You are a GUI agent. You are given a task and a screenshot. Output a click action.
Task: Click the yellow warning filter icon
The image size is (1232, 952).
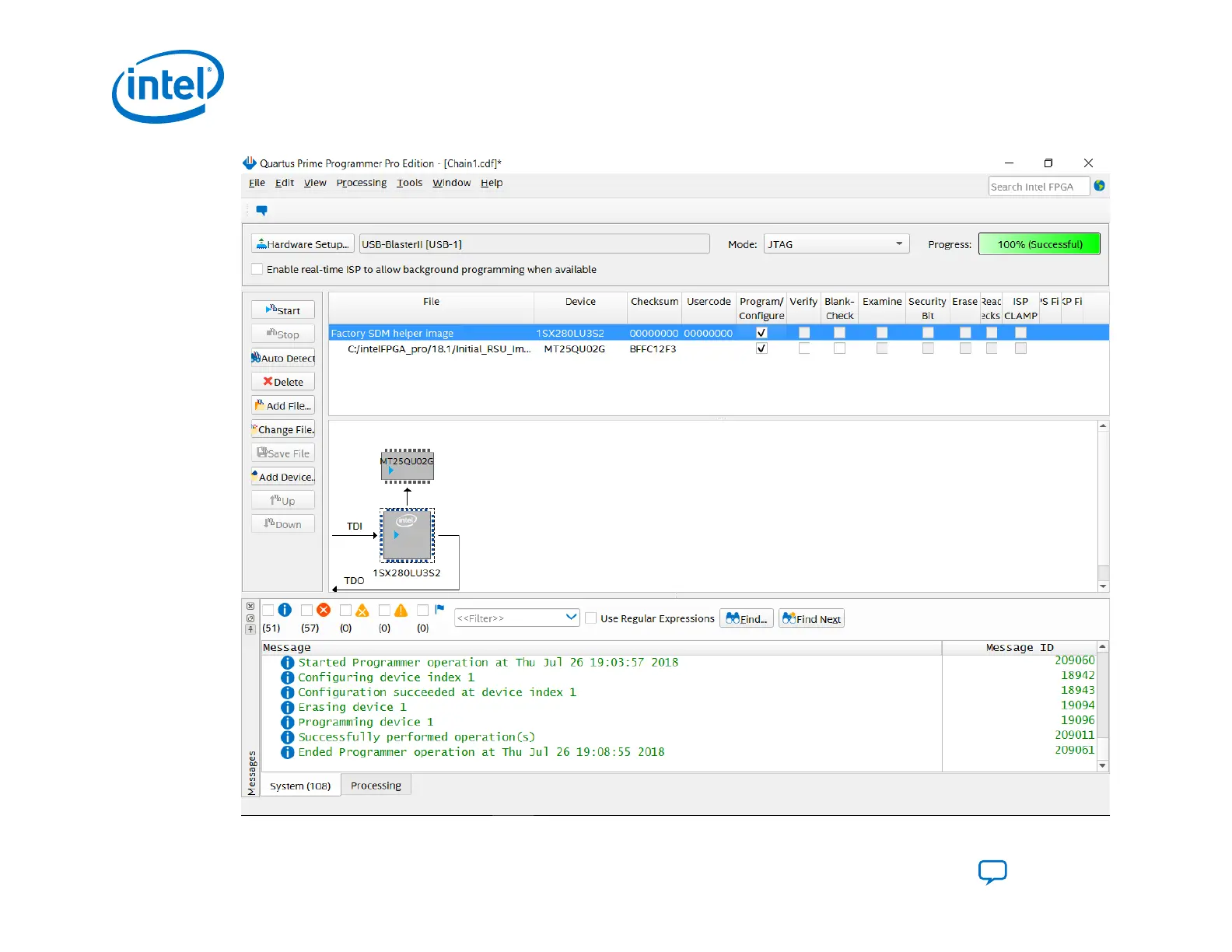pos(401,611)
